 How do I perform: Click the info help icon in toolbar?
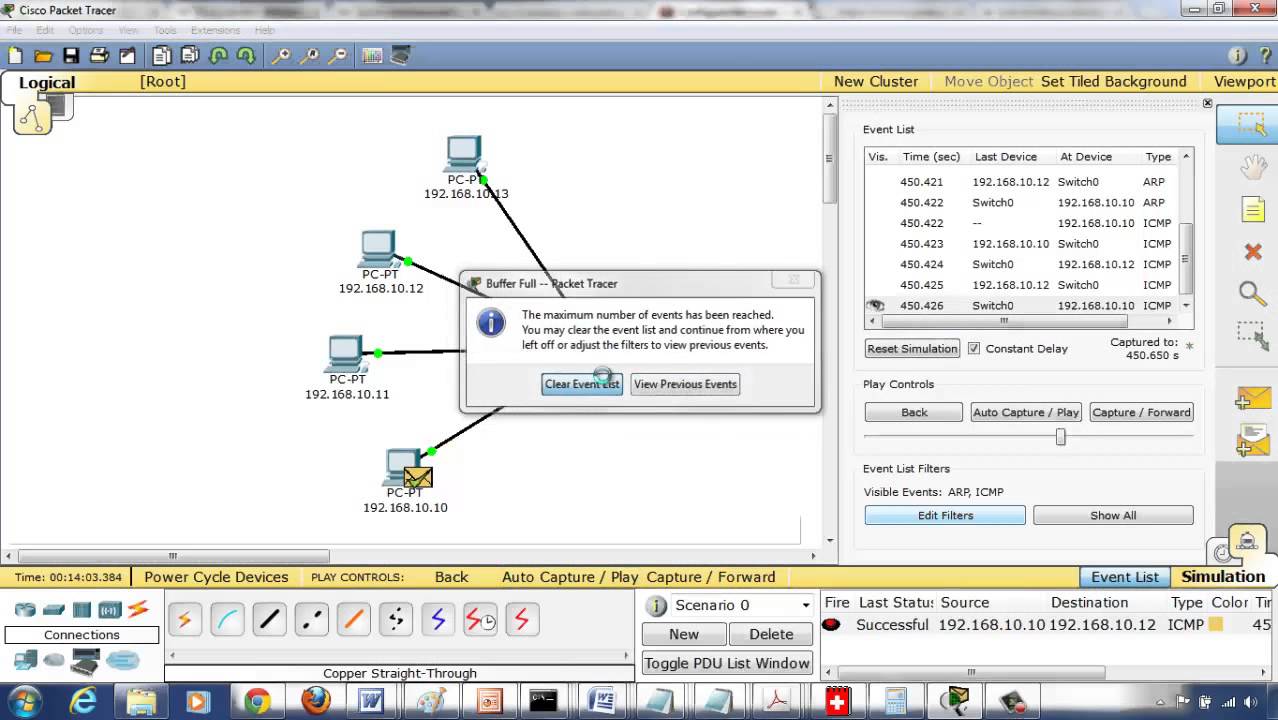point(1237,56)
